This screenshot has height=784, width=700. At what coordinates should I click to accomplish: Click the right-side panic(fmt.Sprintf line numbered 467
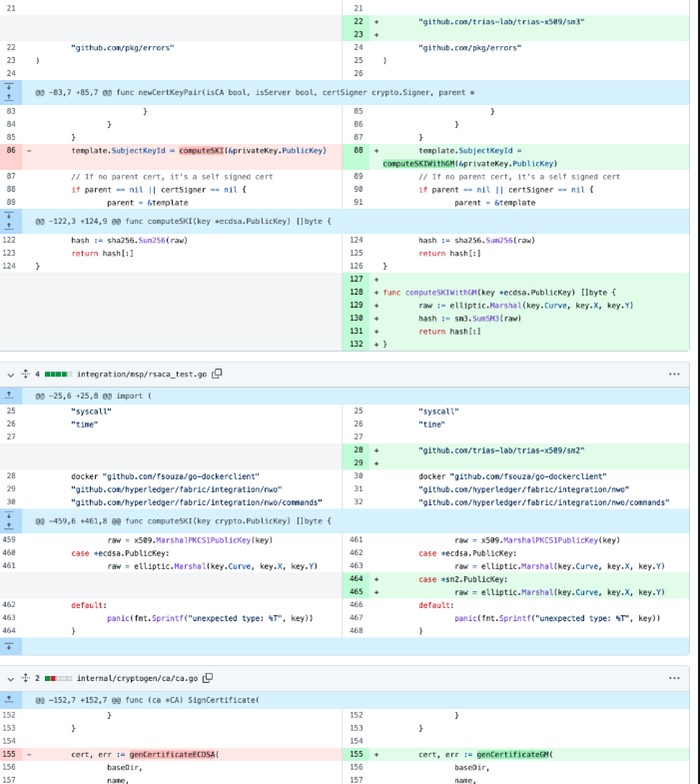tap(557, 618)
